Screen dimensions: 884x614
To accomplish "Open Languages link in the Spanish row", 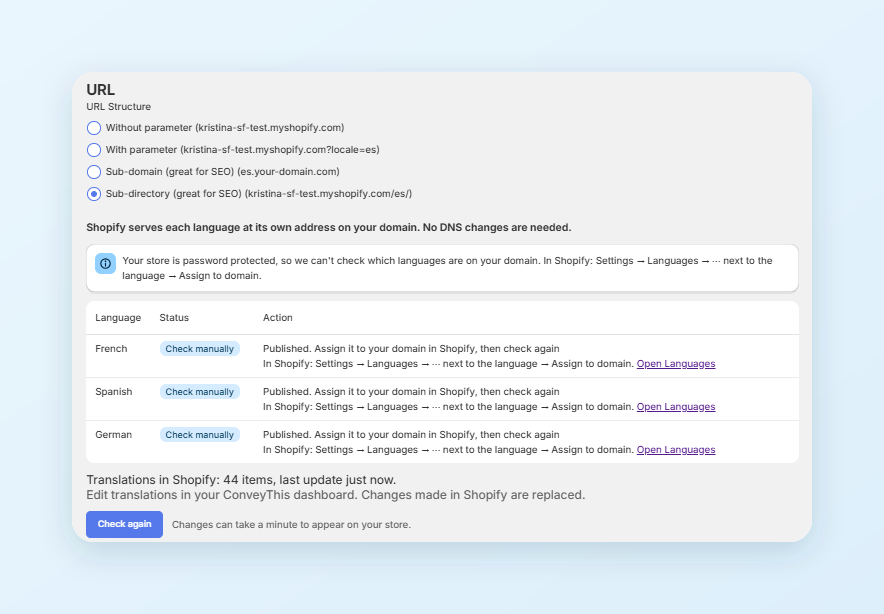I will point(676,407).
